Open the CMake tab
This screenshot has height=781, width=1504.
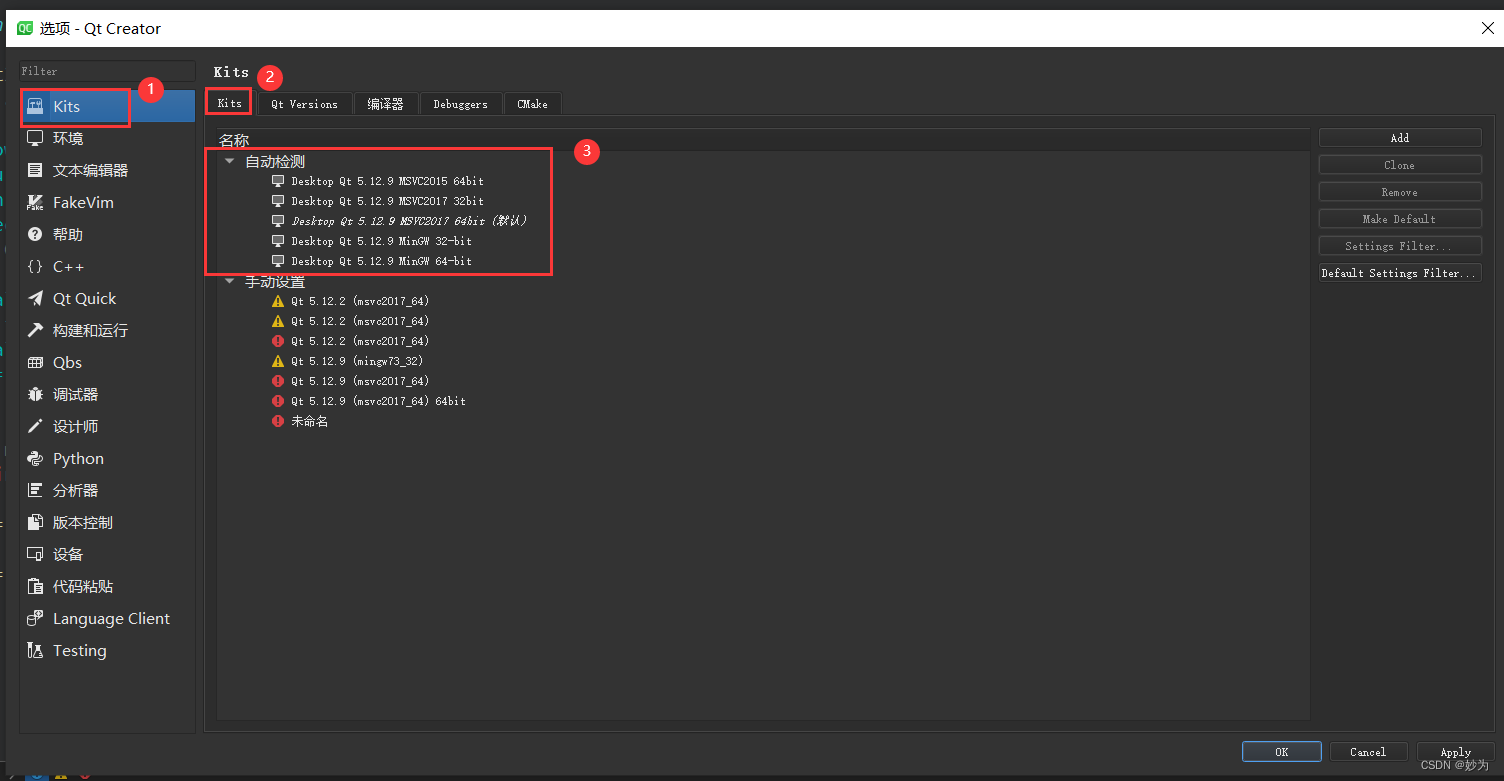coord(532,104)
